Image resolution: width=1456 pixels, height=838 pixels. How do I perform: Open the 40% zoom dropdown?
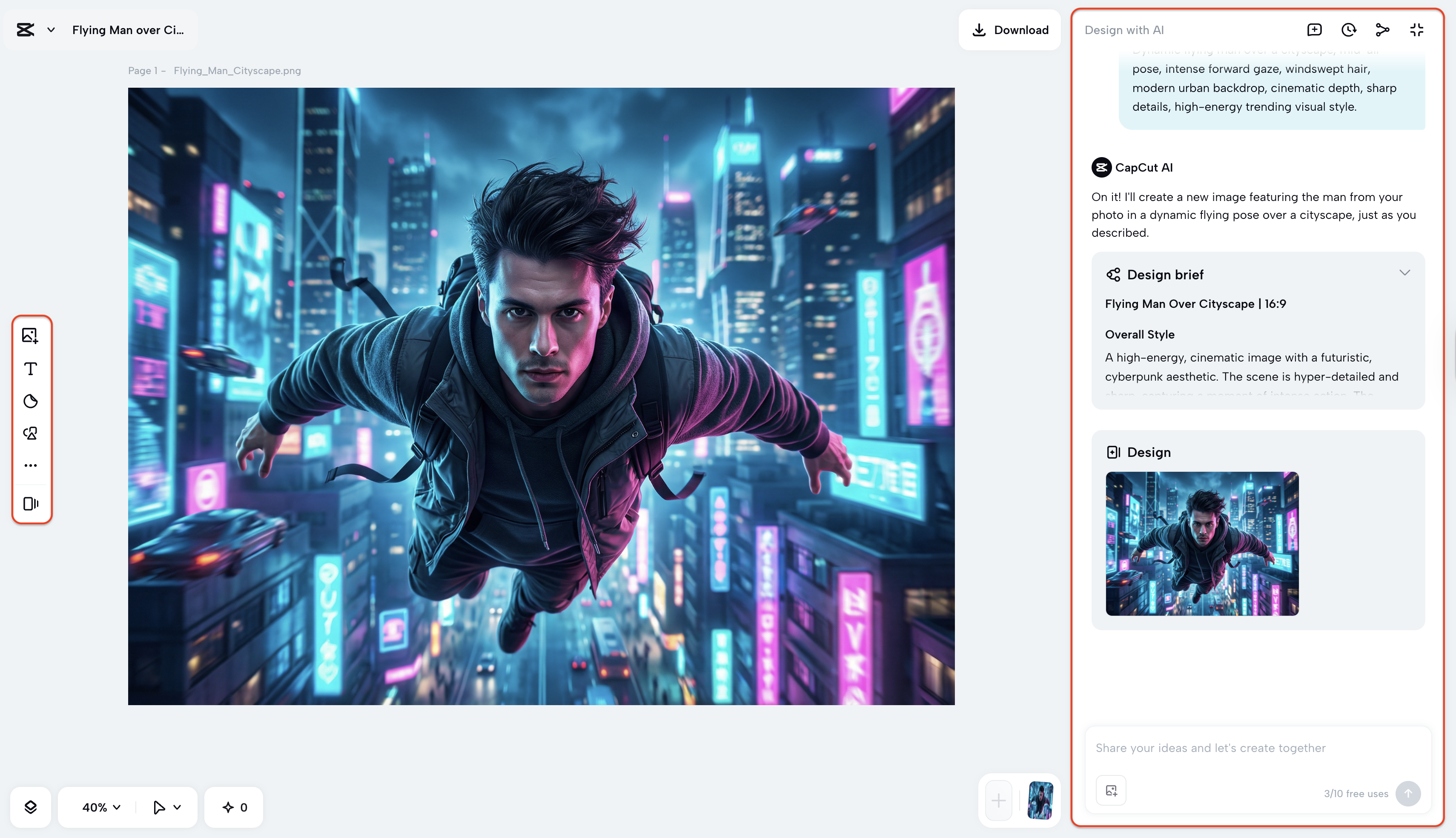click(x=101, y=807)
